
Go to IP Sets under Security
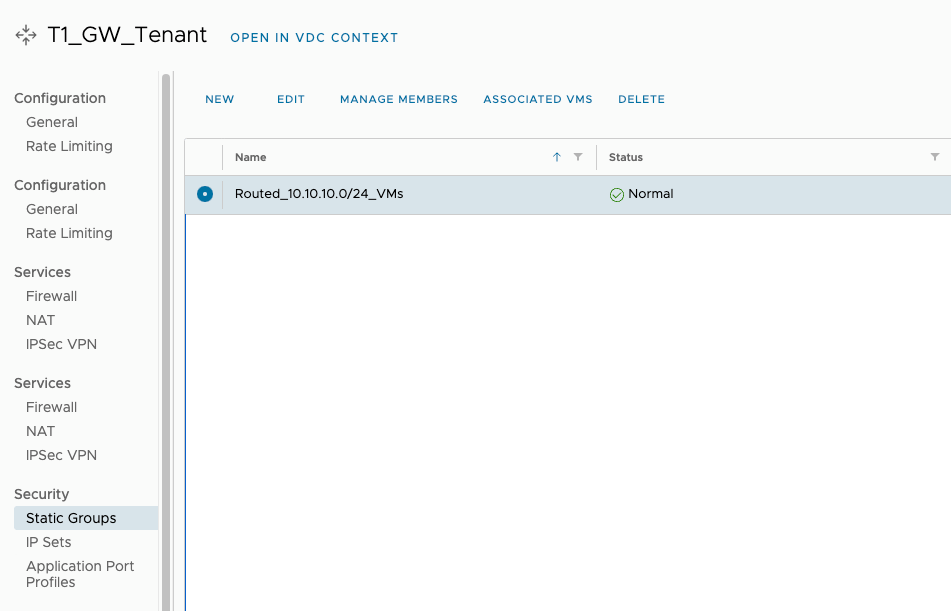click(x=49, y=542)
